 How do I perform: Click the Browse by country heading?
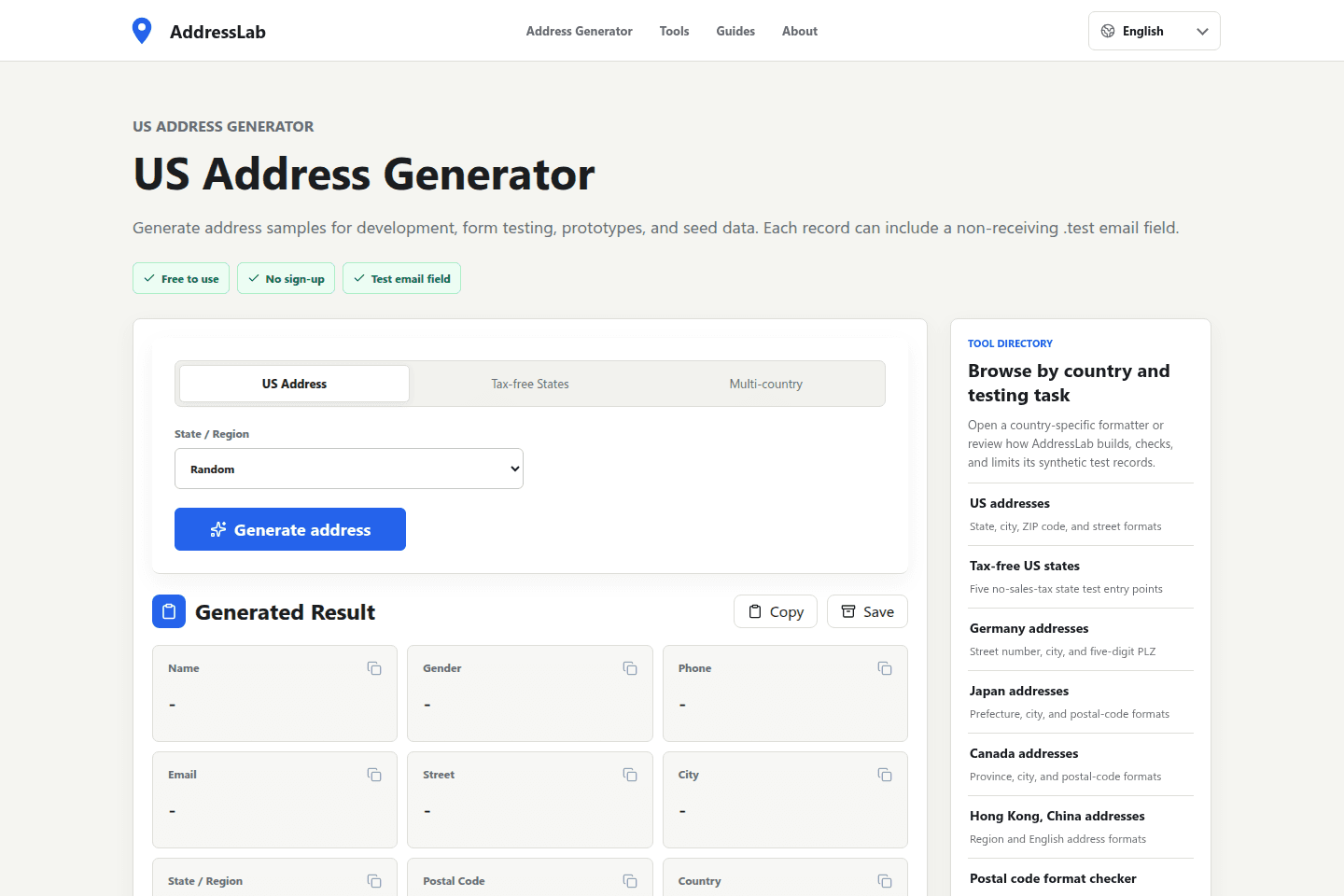pos(1069,383)
